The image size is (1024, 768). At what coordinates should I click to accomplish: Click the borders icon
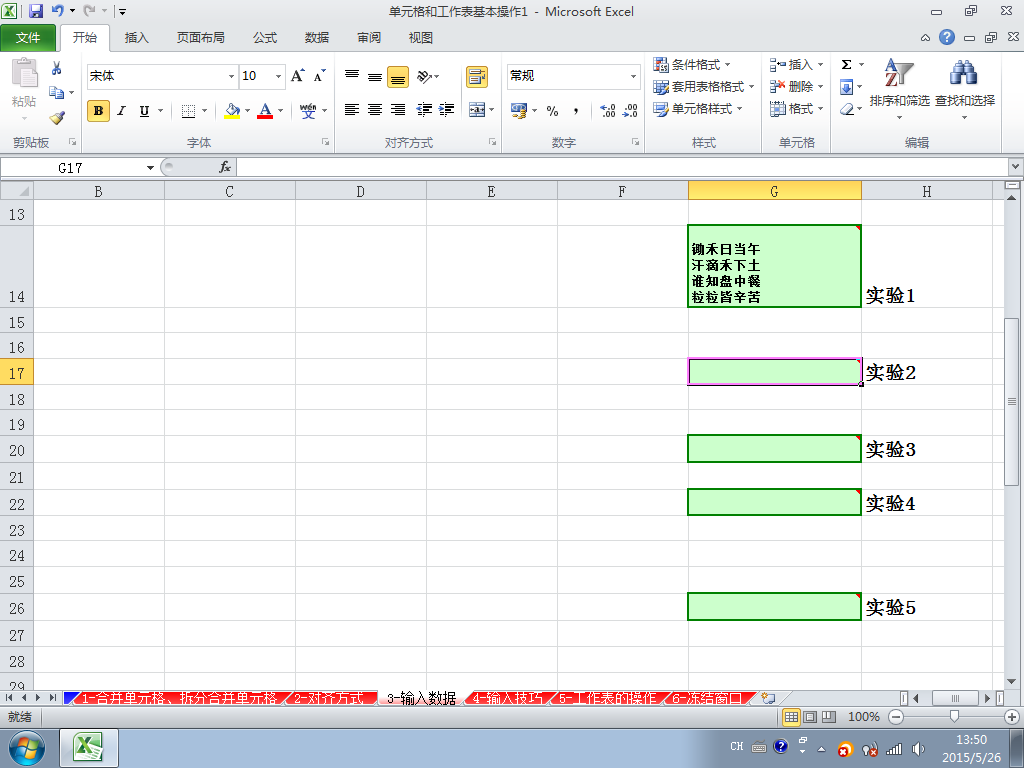tap(188, 111)
